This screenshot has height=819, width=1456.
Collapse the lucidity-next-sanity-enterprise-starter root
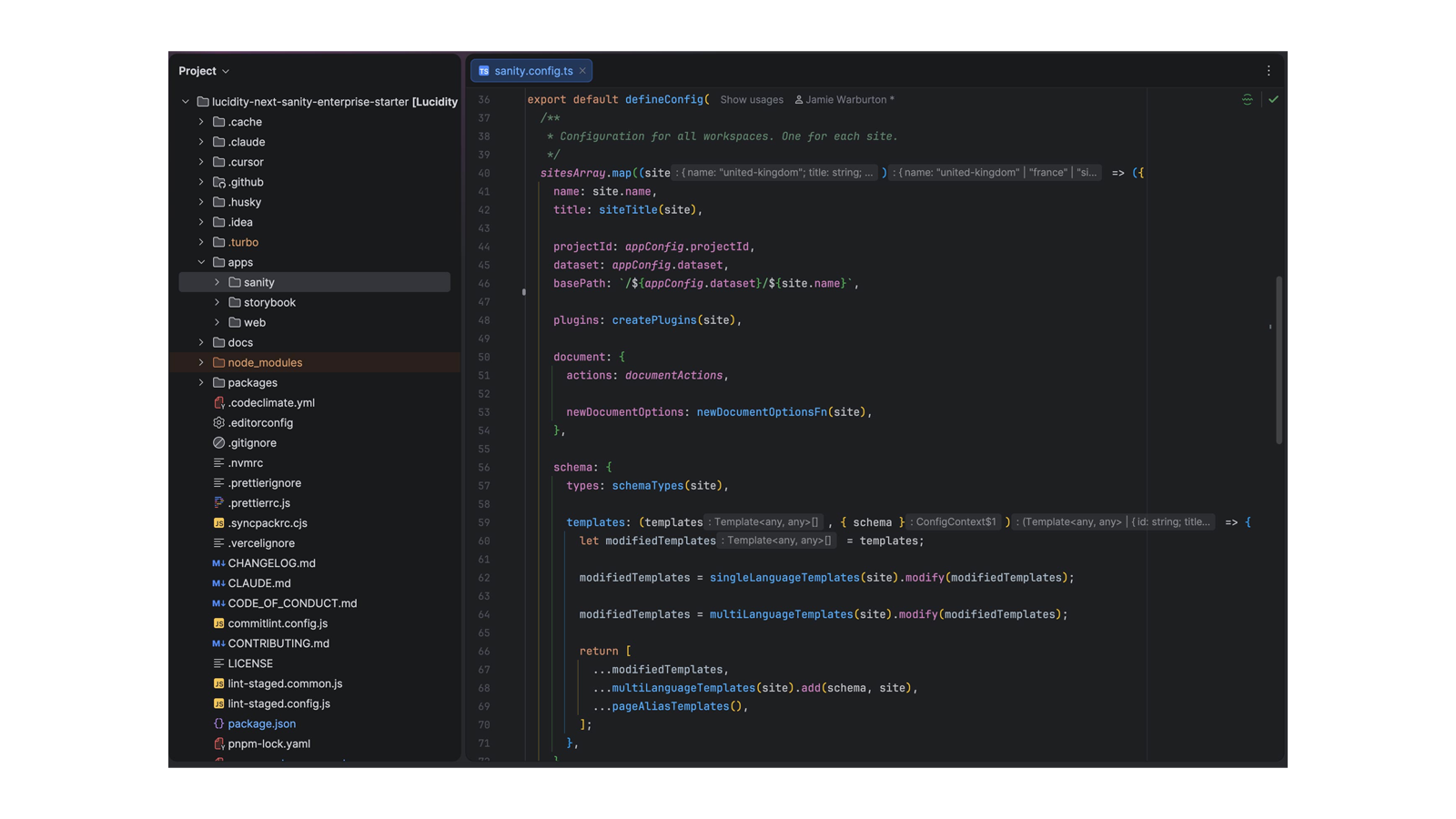click(x=186, y=102)
